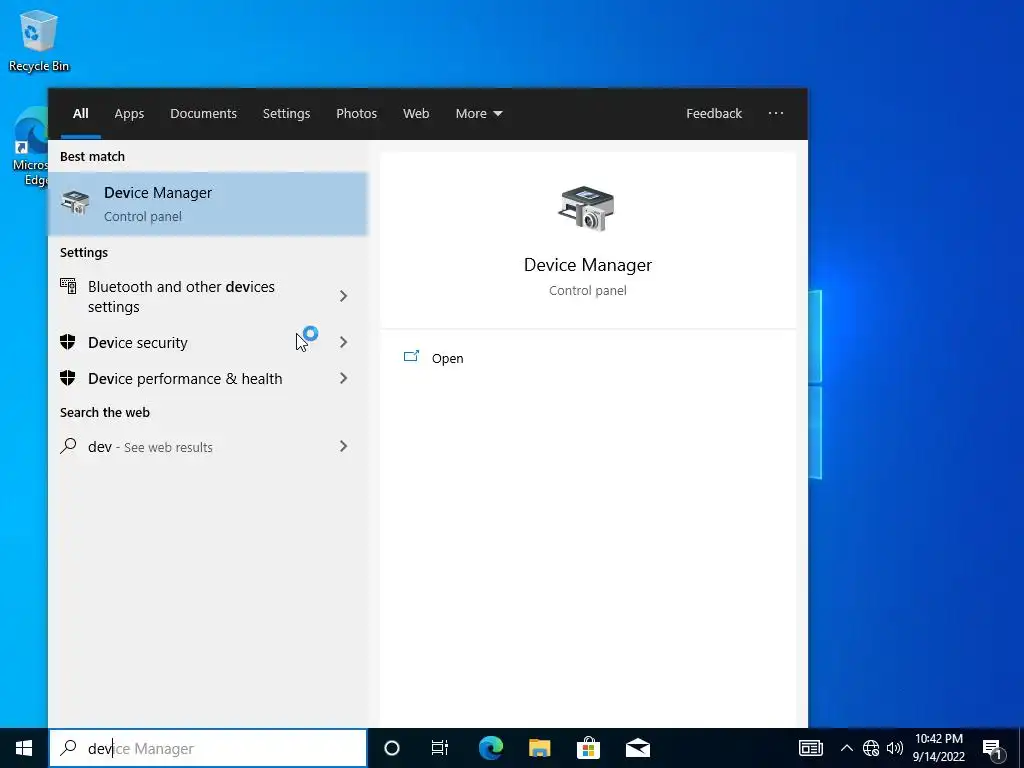Expand Device security chevron
The image size is (1024, 768).
point(344,342)
